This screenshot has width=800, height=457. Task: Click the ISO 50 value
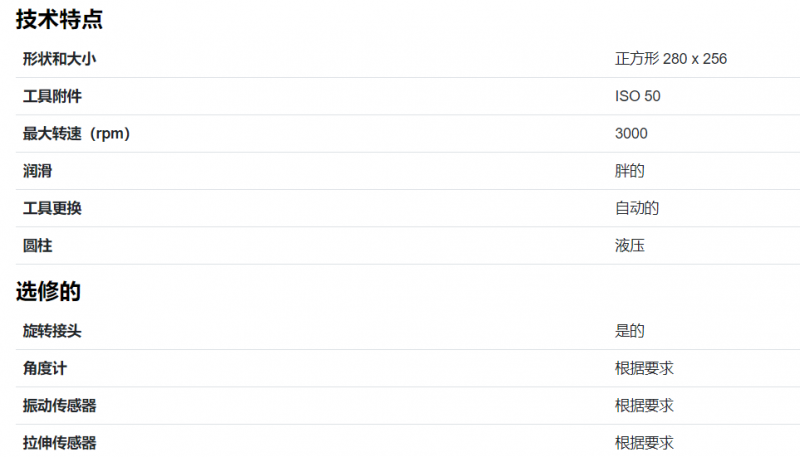point(637,96)
